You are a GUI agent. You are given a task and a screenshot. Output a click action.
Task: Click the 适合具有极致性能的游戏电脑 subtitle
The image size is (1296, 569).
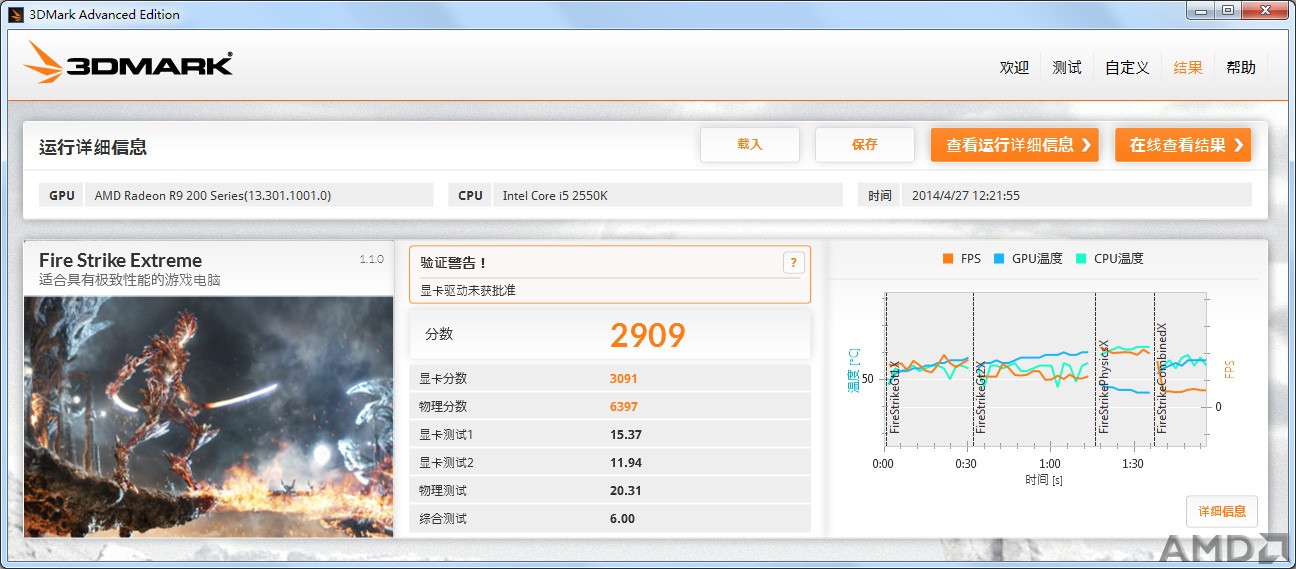pyautogui.click(x=130, y=280)
